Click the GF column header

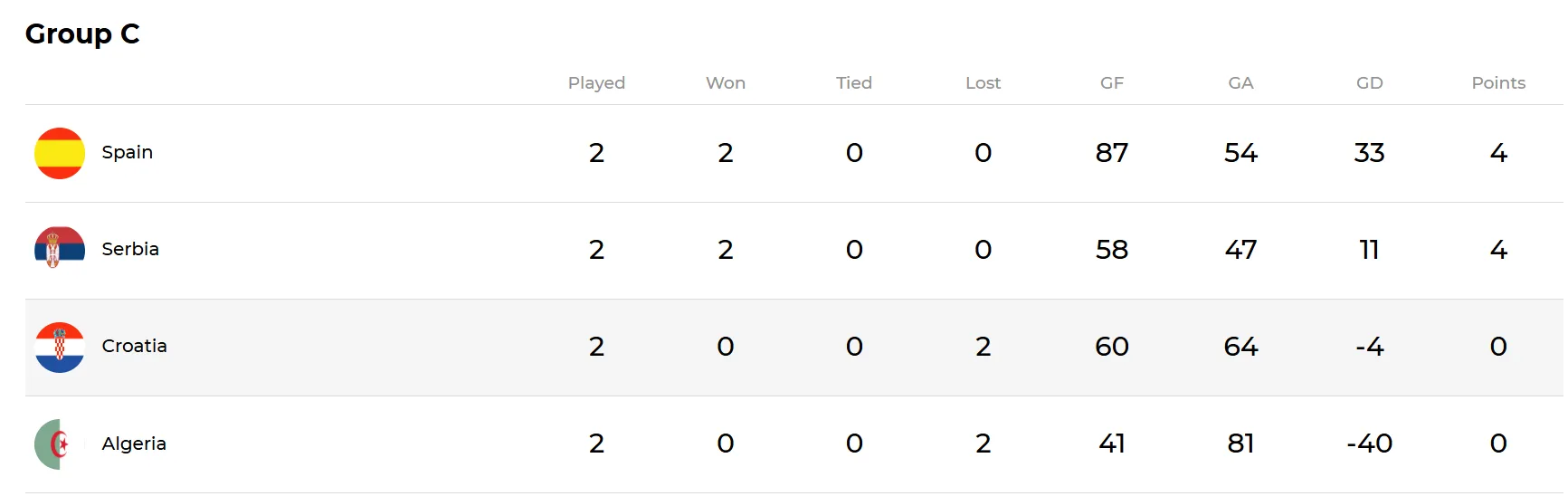(x=1112, y=83)
